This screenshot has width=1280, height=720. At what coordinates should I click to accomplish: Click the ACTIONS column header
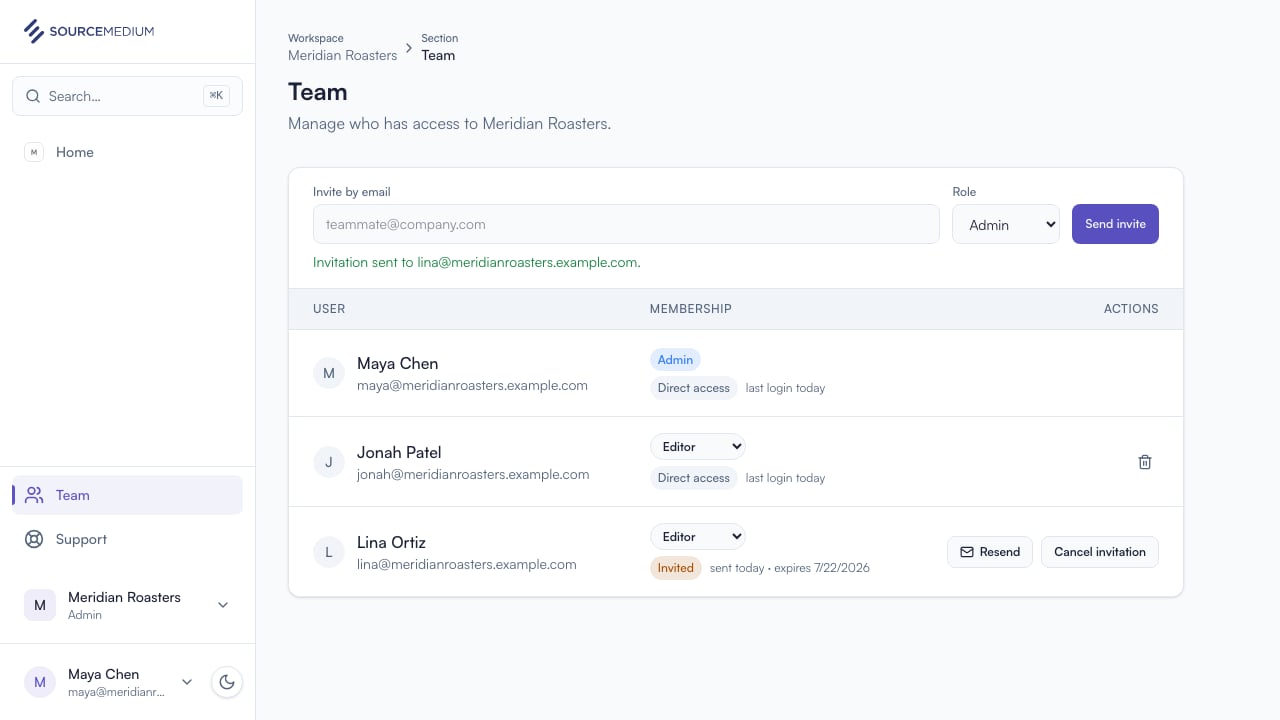[1131, 309]
